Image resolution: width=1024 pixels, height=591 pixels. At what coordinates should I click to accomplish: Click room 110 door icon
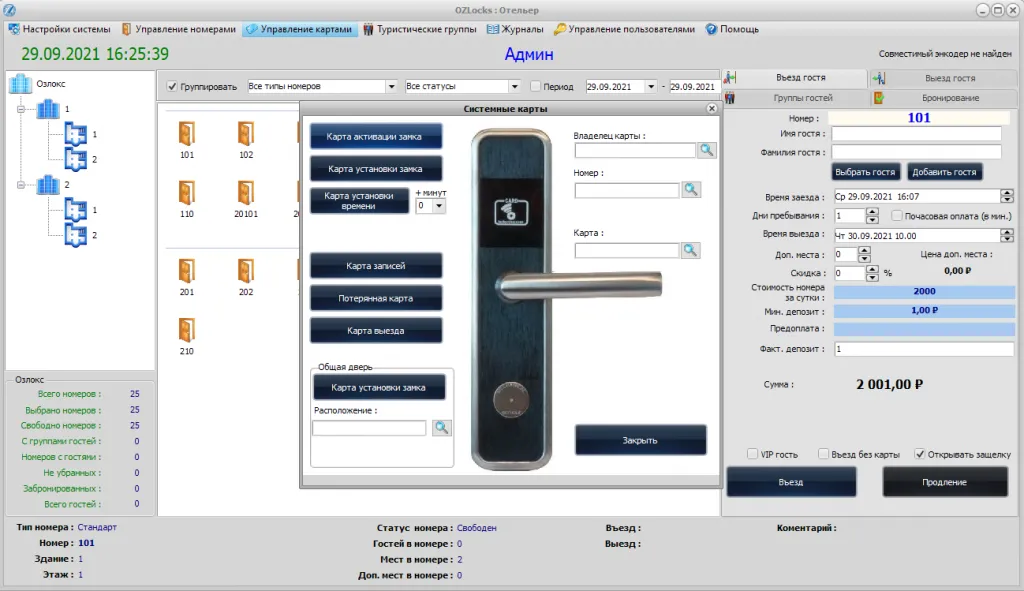pos(186,192)
